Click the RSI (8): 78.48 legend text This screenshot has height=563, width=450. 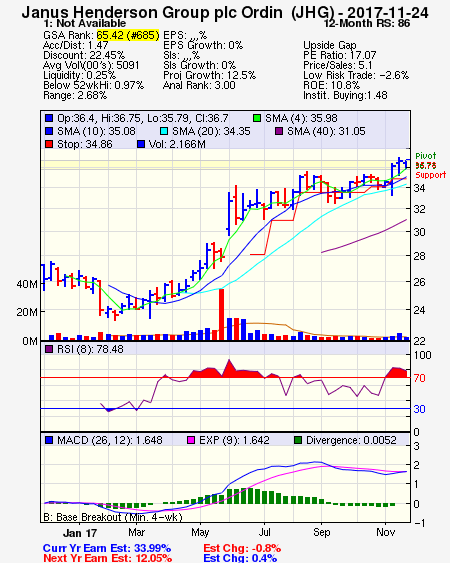(x=90, y=349)
